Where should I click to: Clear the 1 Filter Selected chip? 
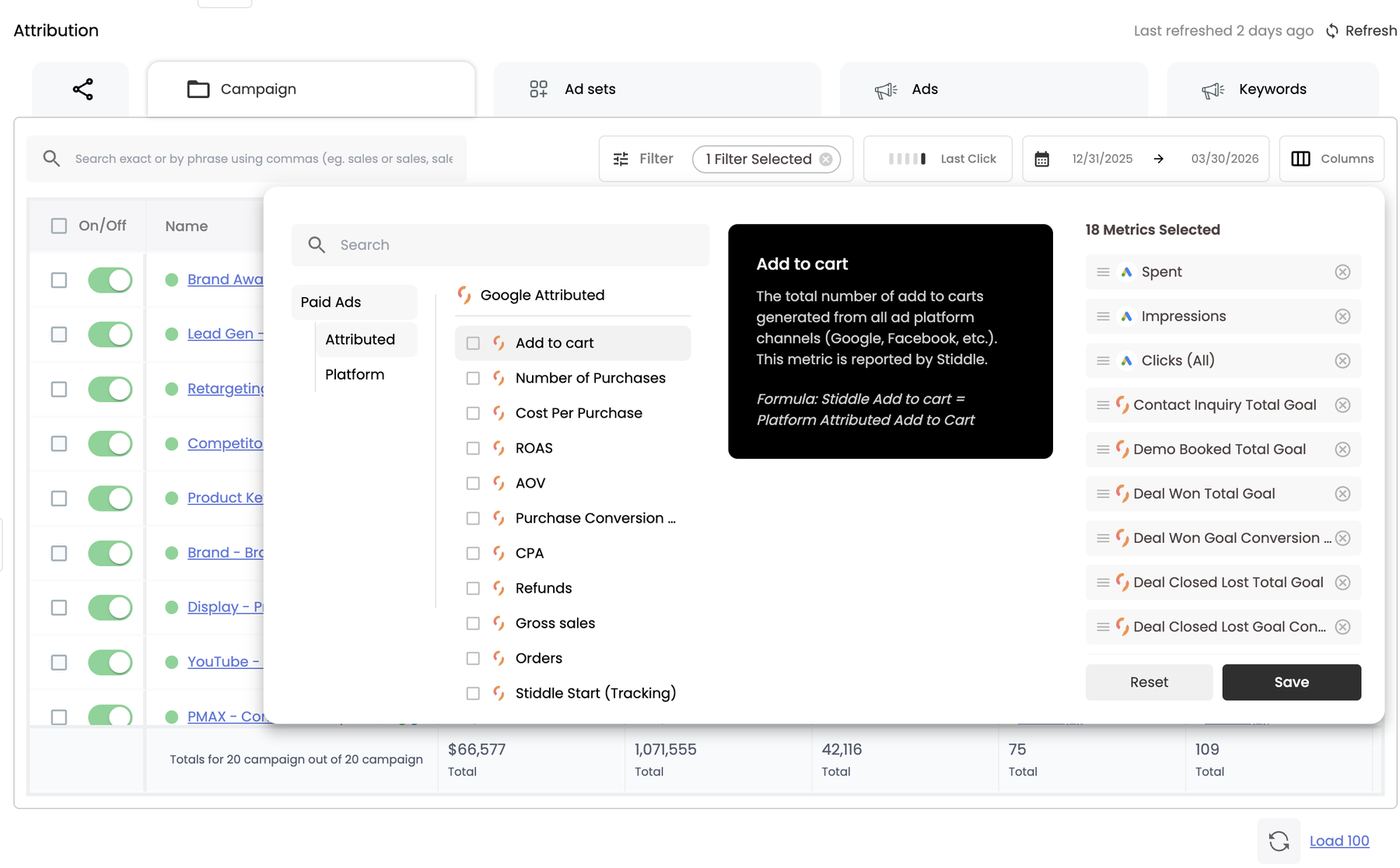[826, 159]
